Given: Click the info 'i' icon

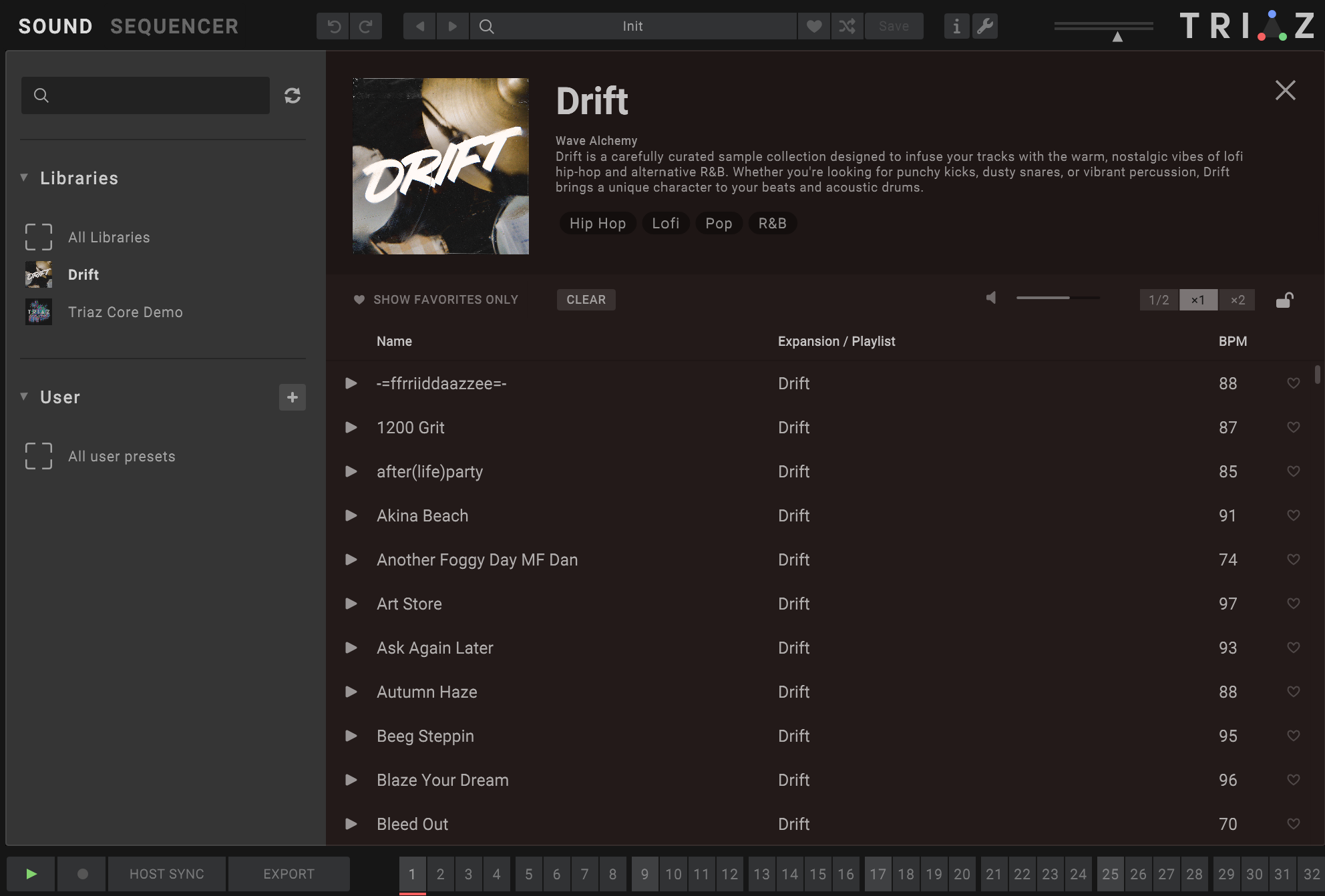Looking at the screenshot, I should [956, 26].
